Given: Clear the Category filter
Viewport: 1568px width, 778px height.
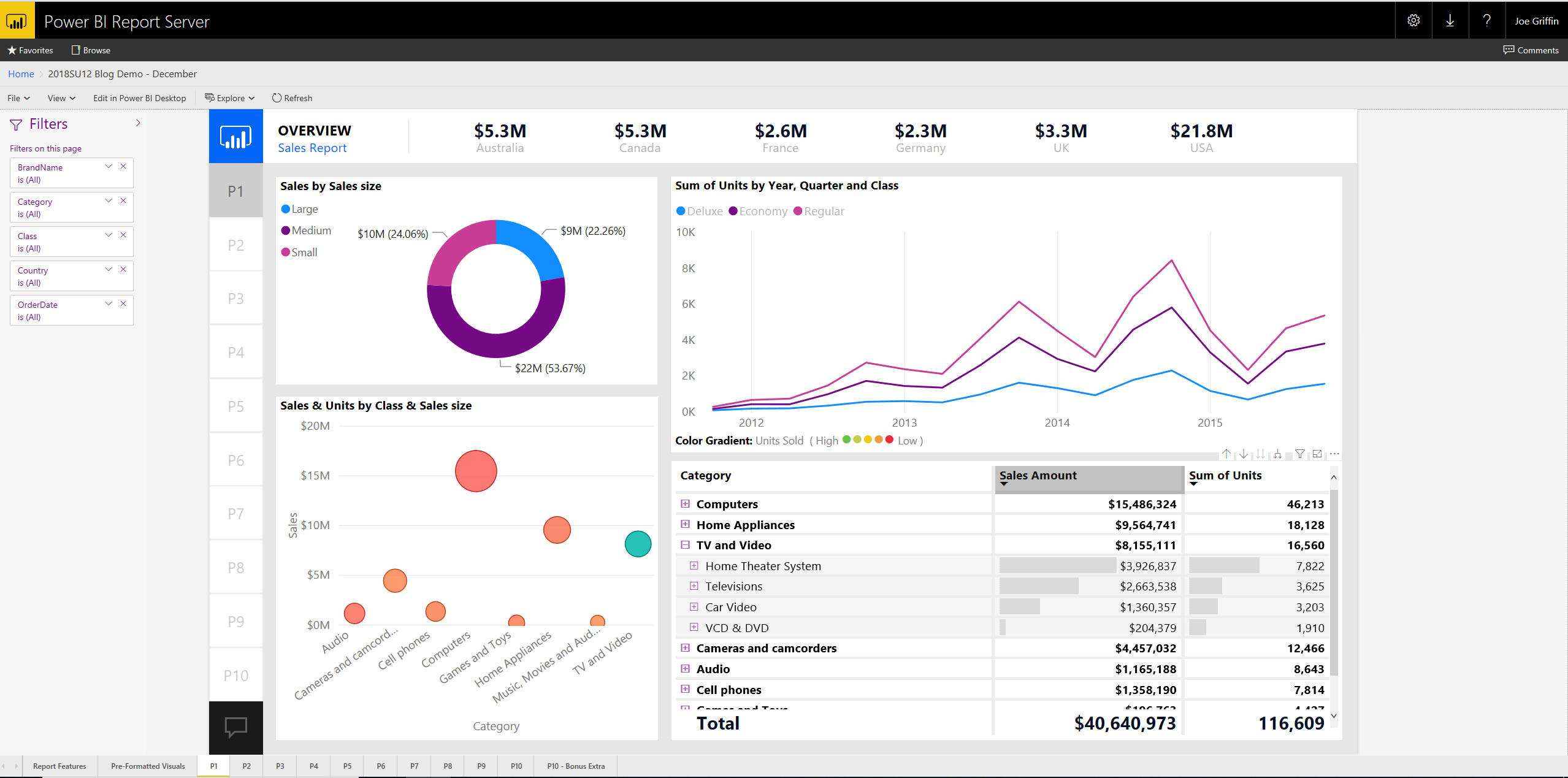Looking at the screenshot, I should pyautogui.click(x=123, y=200).
